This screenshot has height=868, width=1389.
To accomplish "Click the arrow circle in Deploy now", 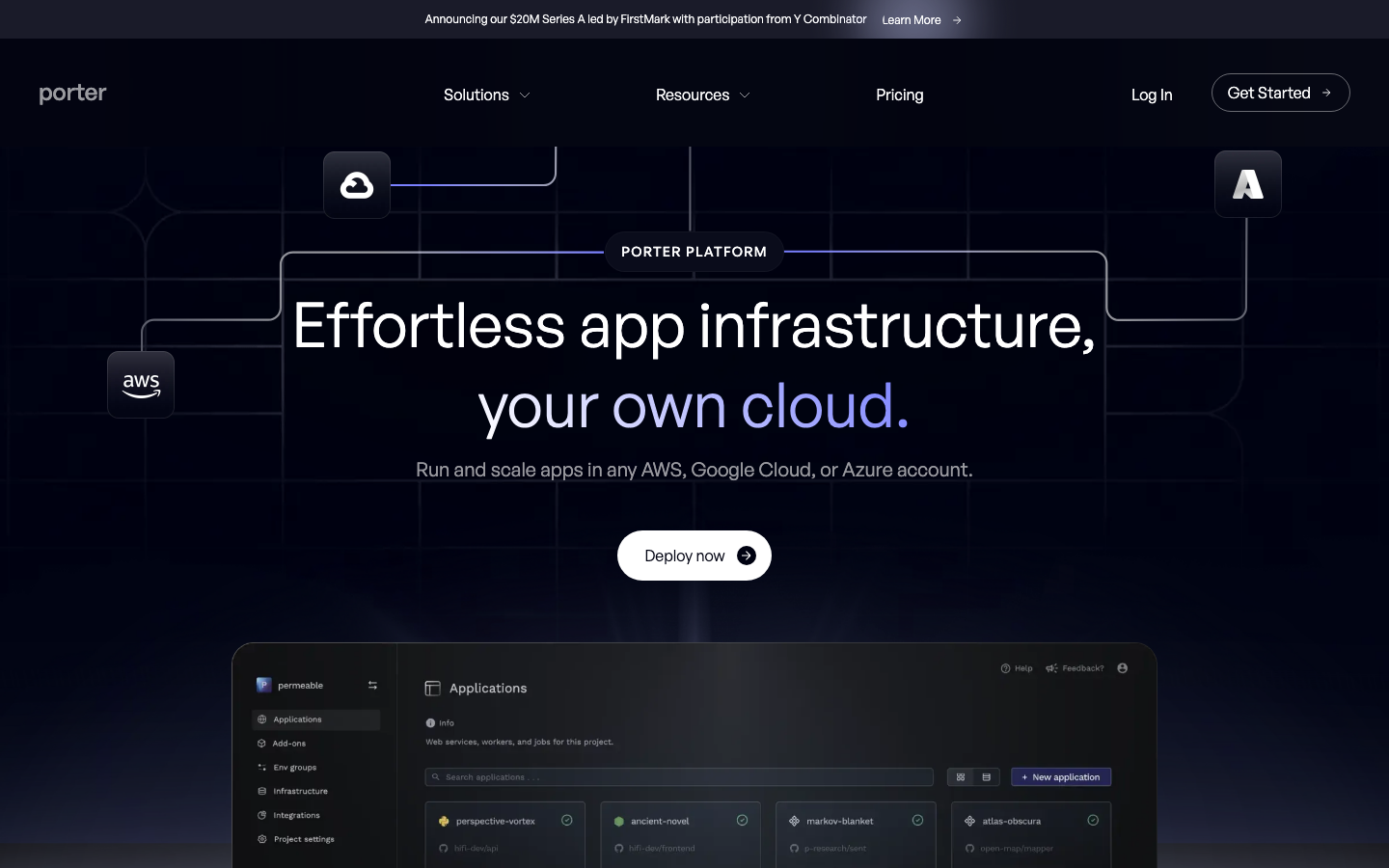I will point(747,556).
